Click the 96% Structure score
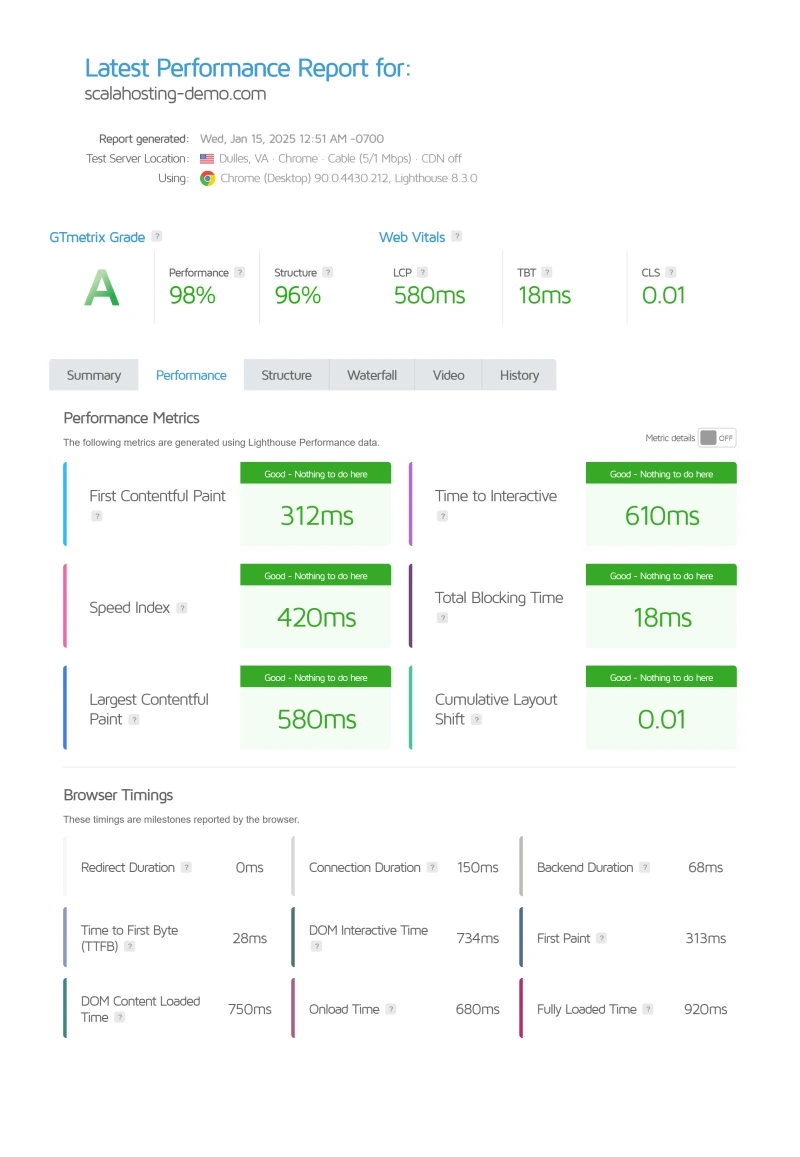Screen dimensions: 800x1157 pyautogui.click(x=297, y=295)
